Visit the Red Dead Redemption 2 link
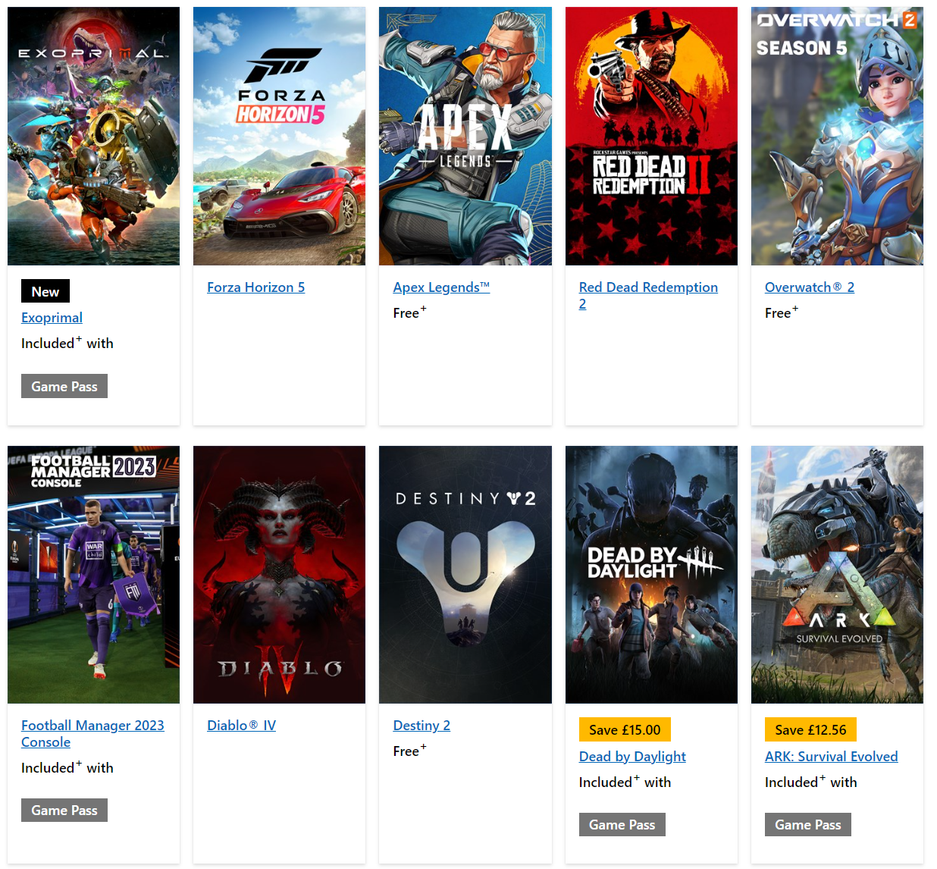The image size is (937, 869). pos(648,295)
